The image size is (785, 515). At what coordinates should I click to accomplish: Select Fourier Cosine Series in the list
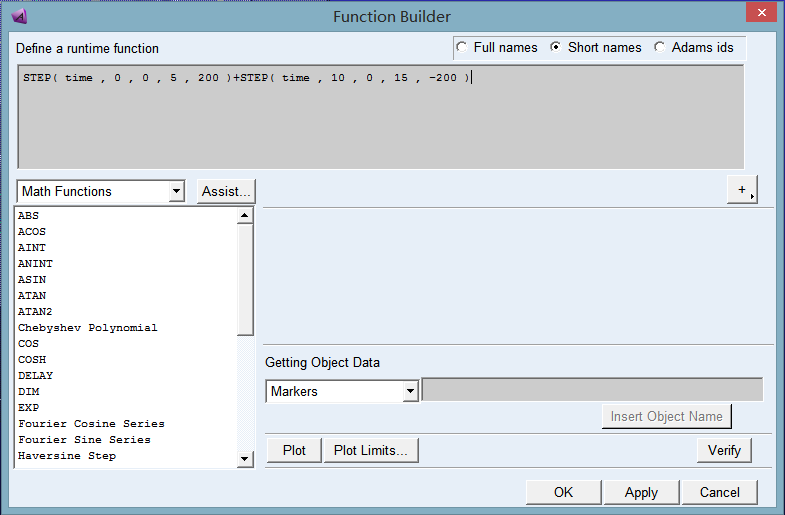91,423
